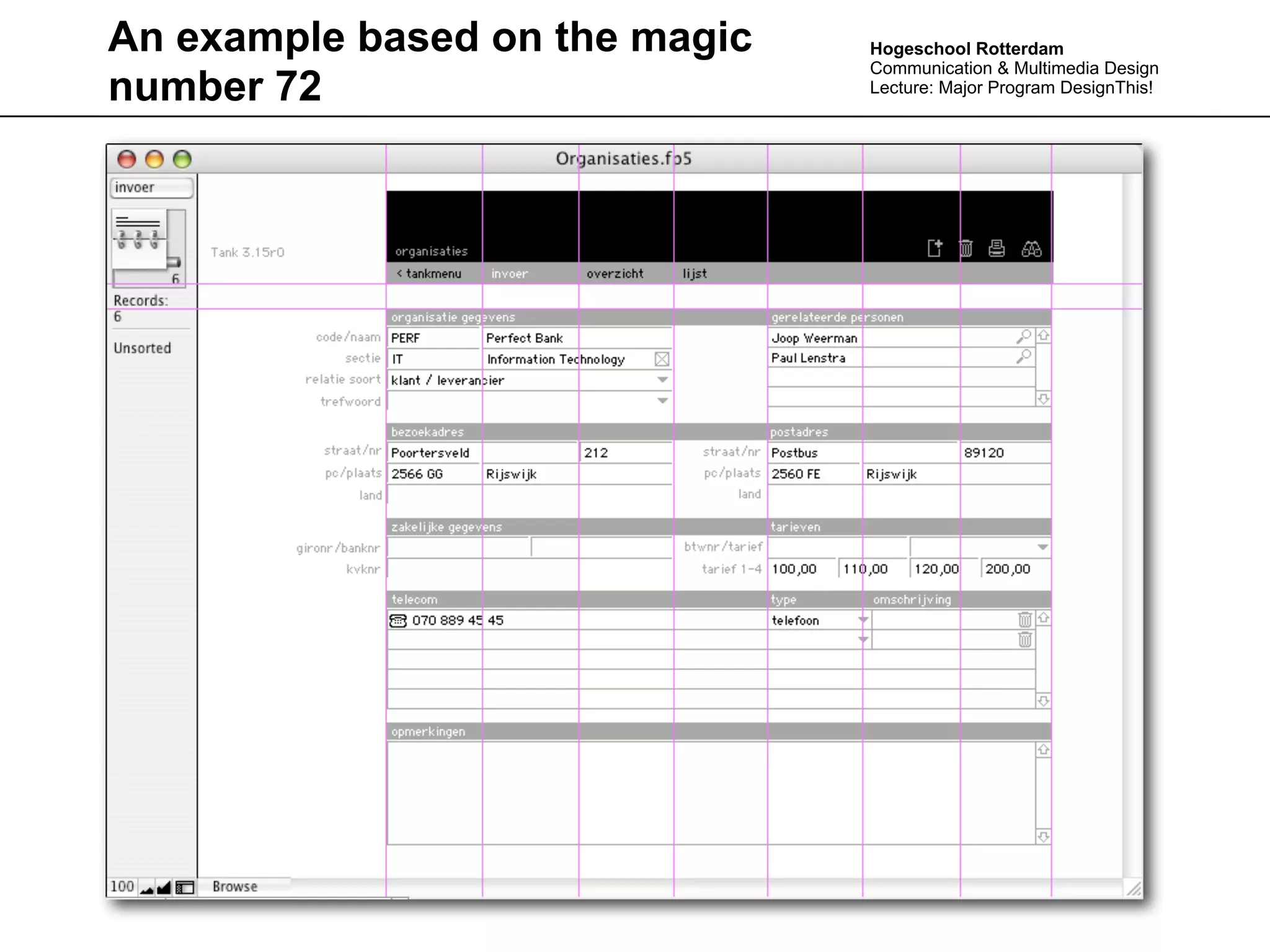
Task: Open the trefwoord dropdown
Action: click(662, 400)
